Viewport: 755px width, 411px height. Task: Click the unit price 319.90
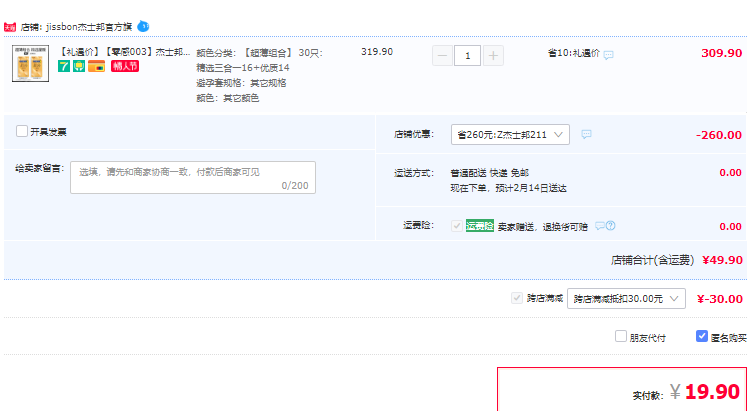pyautogui.click(x=377, y=51)
